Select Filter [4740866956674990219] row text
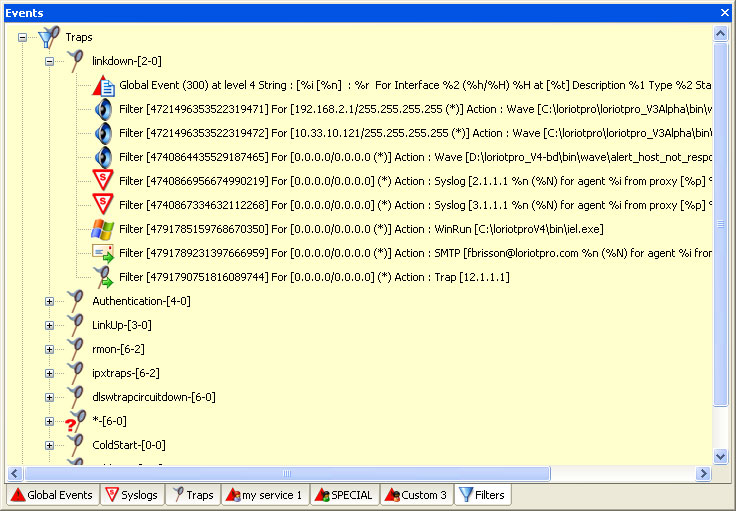This screenshot has height=511, width=736. (x=415, y=181)
